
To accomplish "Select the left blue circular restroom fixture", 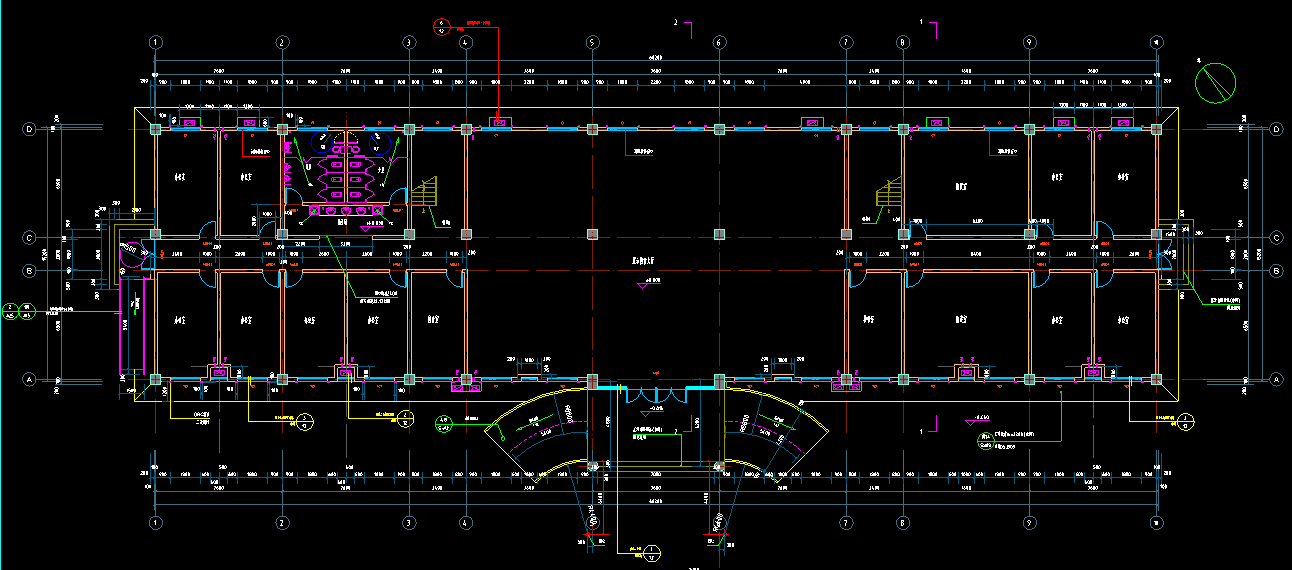I will pos(324,141).
